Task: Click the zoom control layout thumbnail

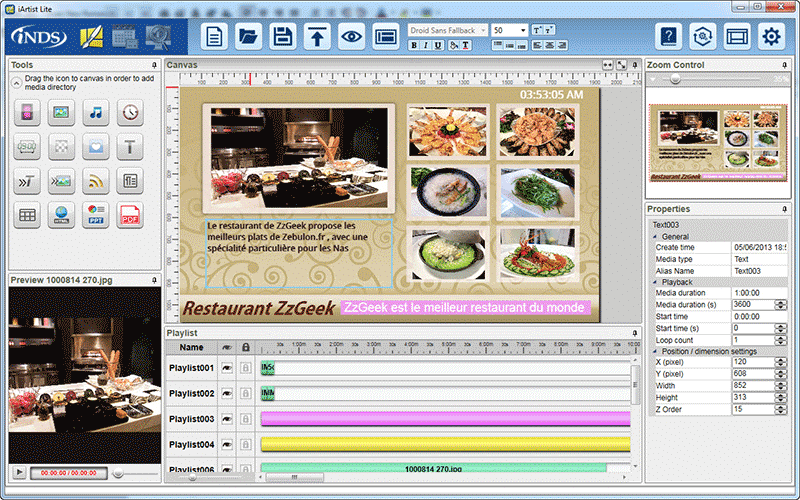Action: pyautogui.click(x=717, y=143)
